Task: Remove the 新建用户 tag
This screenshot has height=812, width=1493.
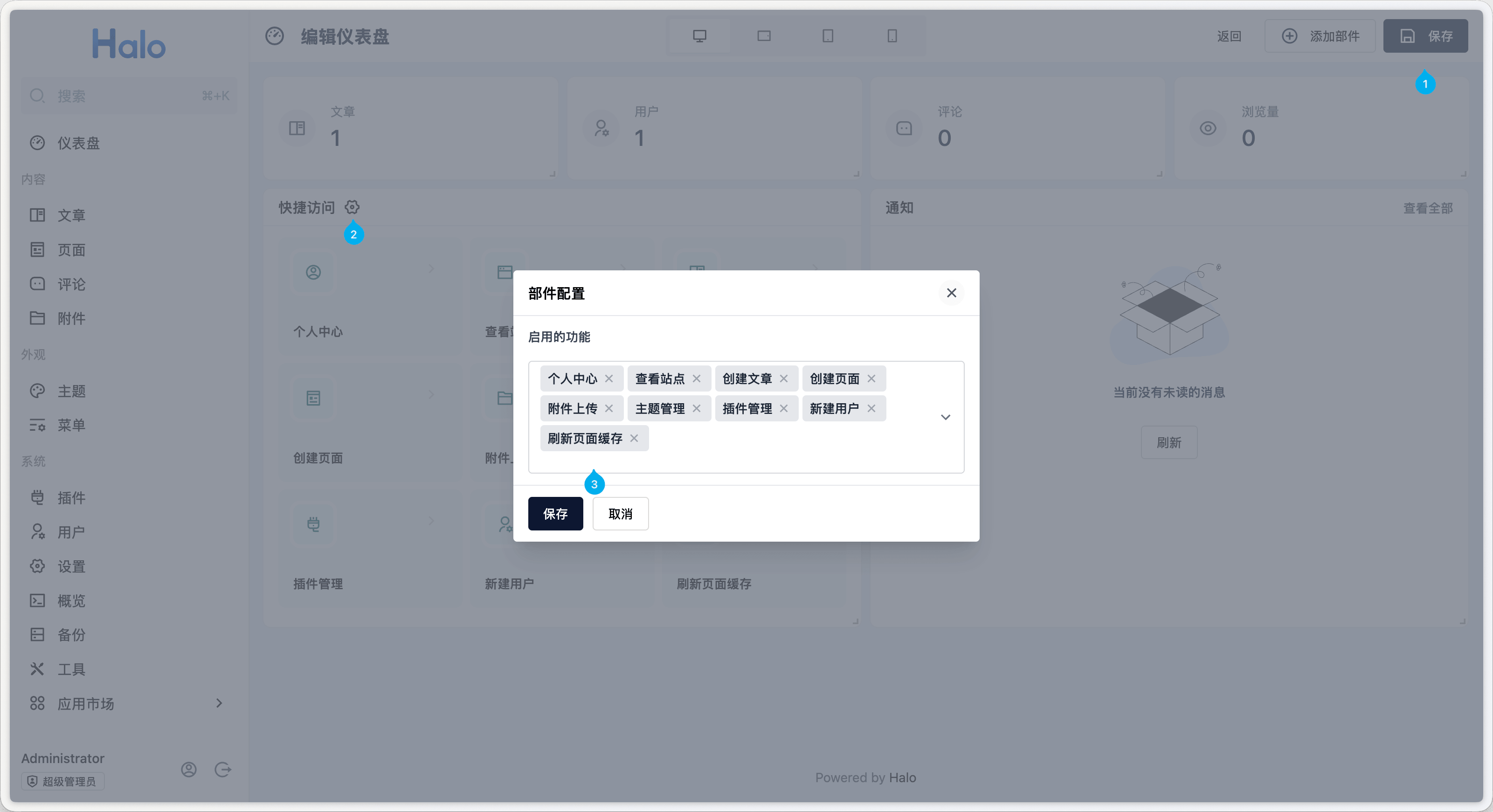Action: 871,409
